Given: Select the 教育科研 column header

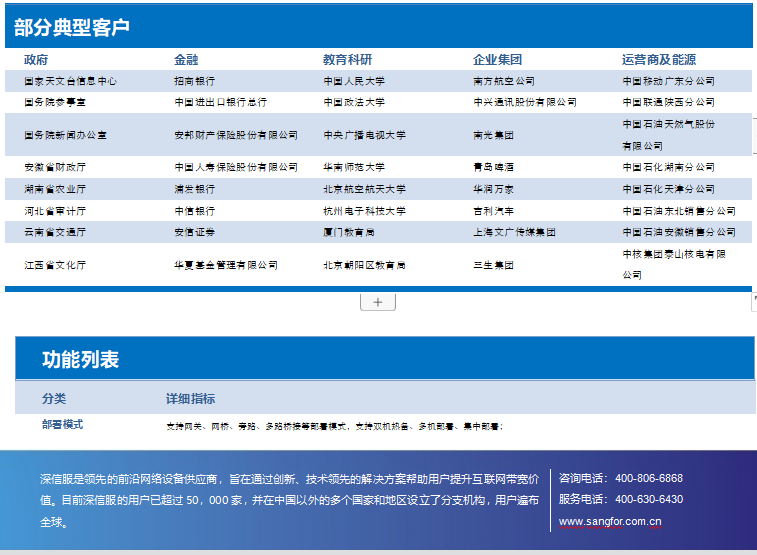Looking at the screenshot, I should tap(348, 60).
